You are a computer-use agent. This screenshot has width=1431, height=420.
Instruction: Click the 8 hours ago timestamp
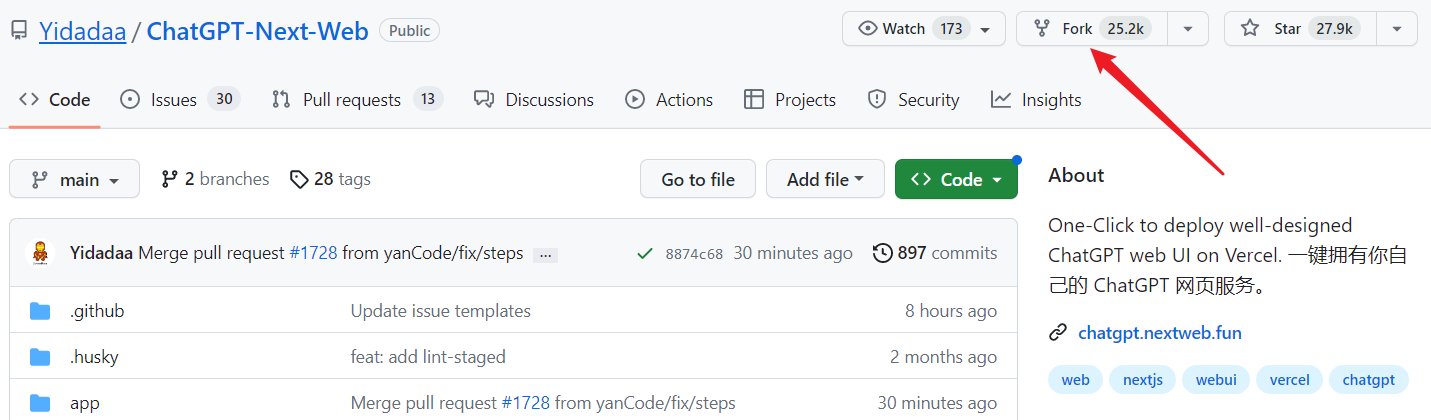951,311
